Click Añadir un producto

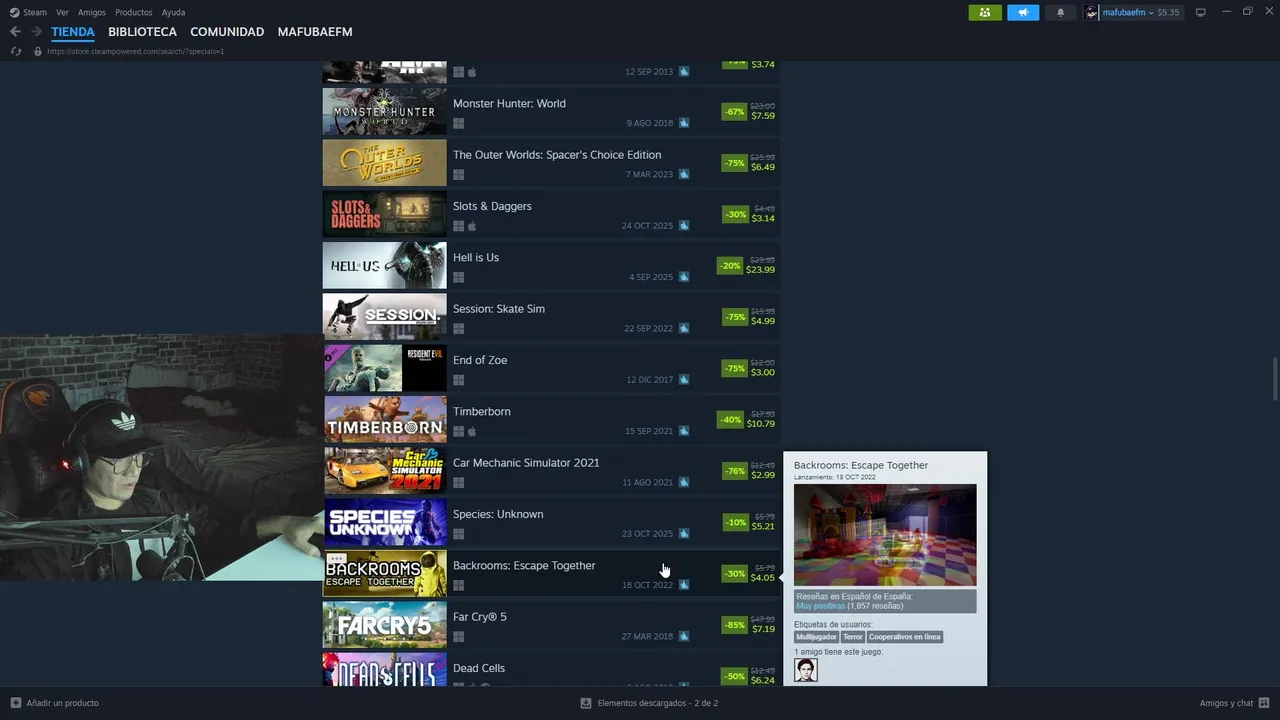(x=55, y=703)
